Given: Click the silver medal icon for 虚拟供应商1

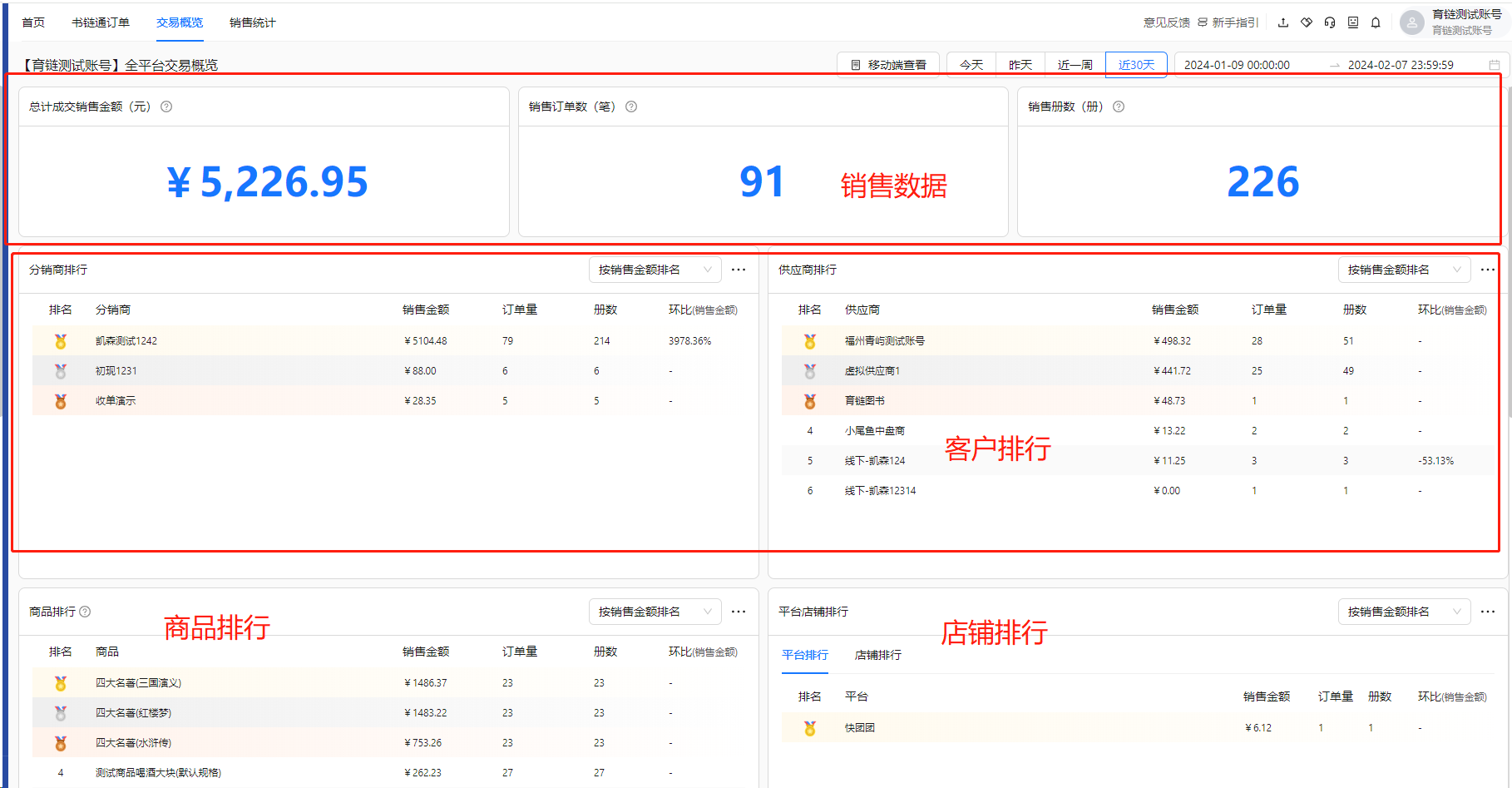Looking at the screenshot, I should pos(810,371).
